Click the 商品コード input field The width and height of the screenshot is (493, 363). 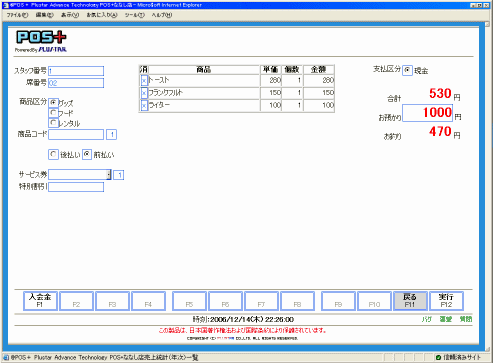pos(76,134)
